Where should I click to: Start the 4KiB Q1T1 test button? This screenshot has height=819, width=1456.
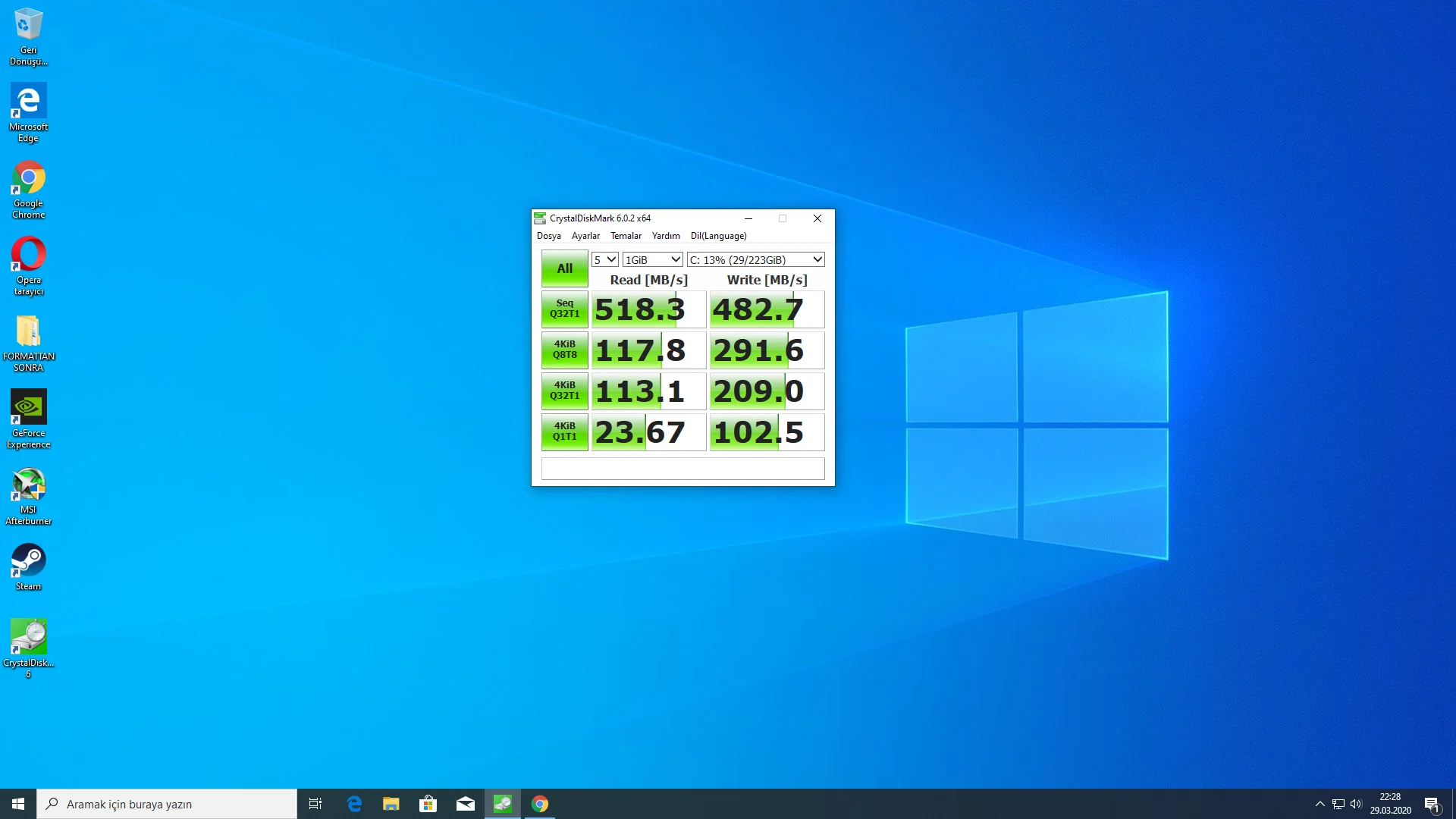(564, 431)
